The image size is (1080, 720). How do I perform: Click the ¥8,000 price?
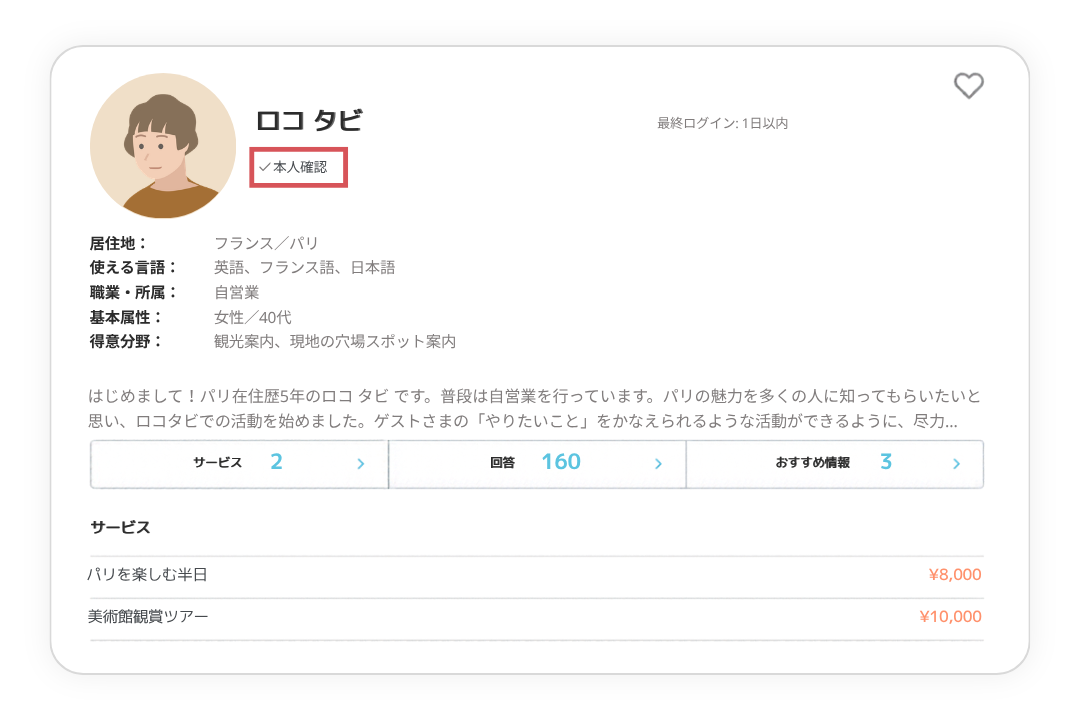tap(955, 575)
